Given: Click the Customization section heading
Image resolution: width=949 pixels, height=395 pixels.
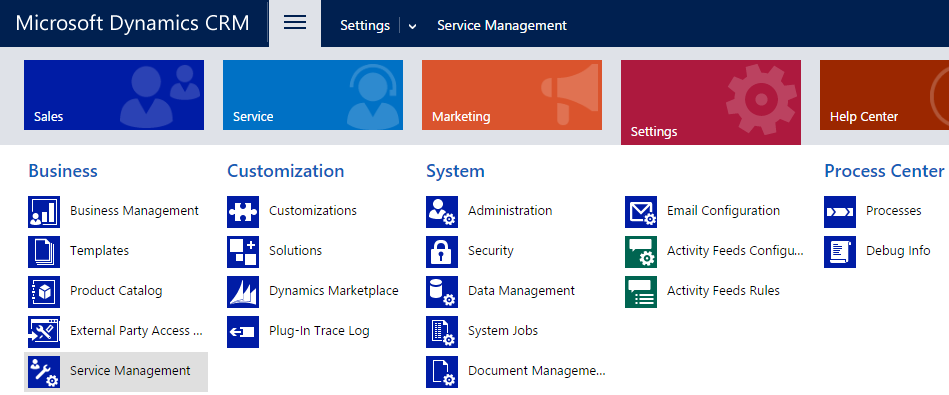Looking at the screenshot, I should (286, 171).
